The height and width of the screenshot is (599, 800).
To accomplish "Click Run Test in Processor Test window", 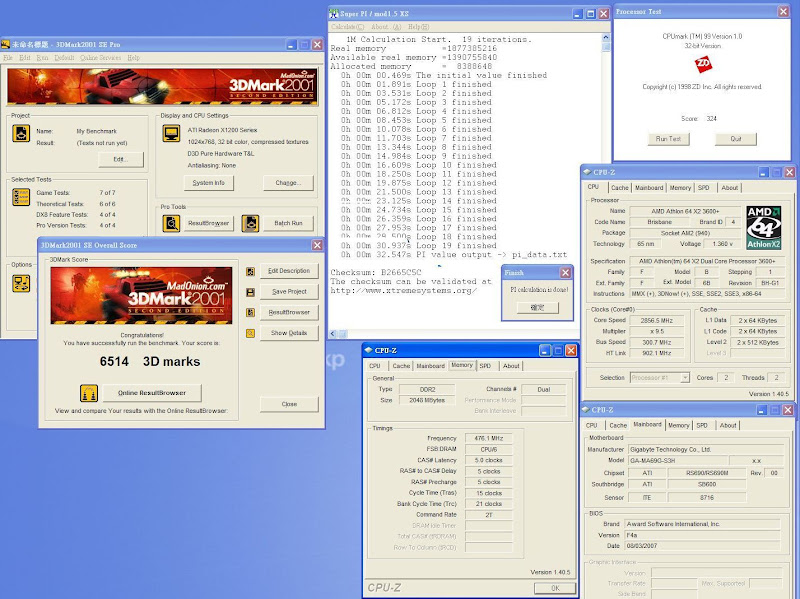I will (x=668, y=139).
